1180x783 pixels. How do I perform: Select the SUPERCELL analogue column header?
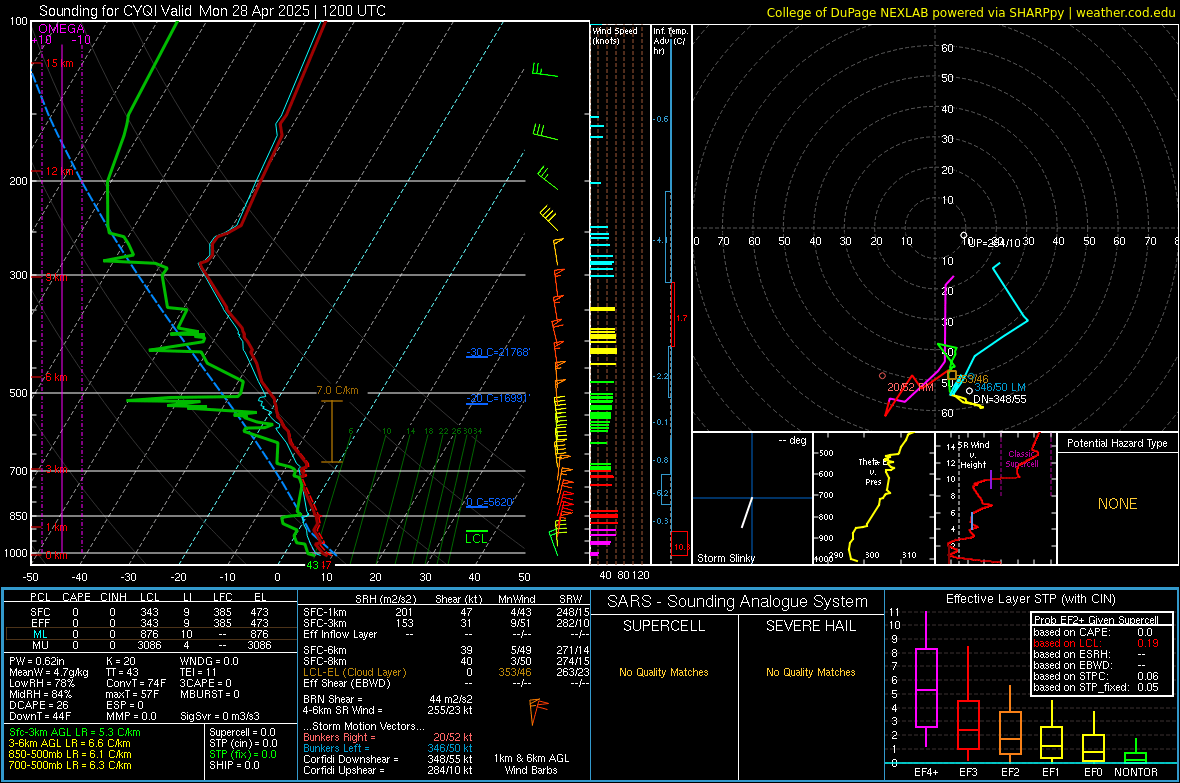coord(664,626)
